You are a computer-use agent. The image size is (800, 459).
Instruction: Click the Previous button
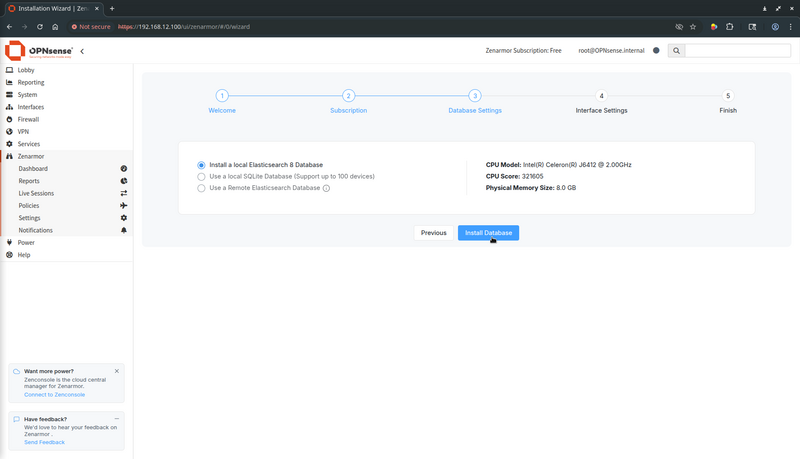click(434, 233)
